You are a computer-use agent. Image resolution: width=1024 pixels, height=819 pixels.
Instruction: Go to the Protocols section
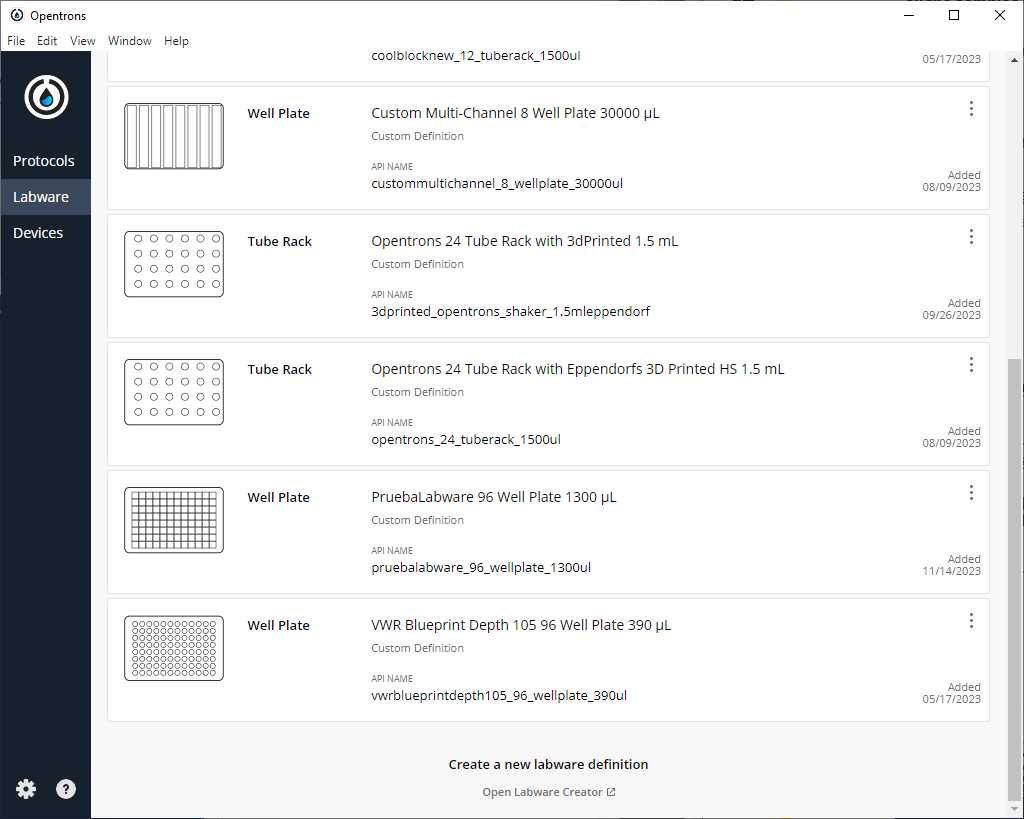[44, 161]
